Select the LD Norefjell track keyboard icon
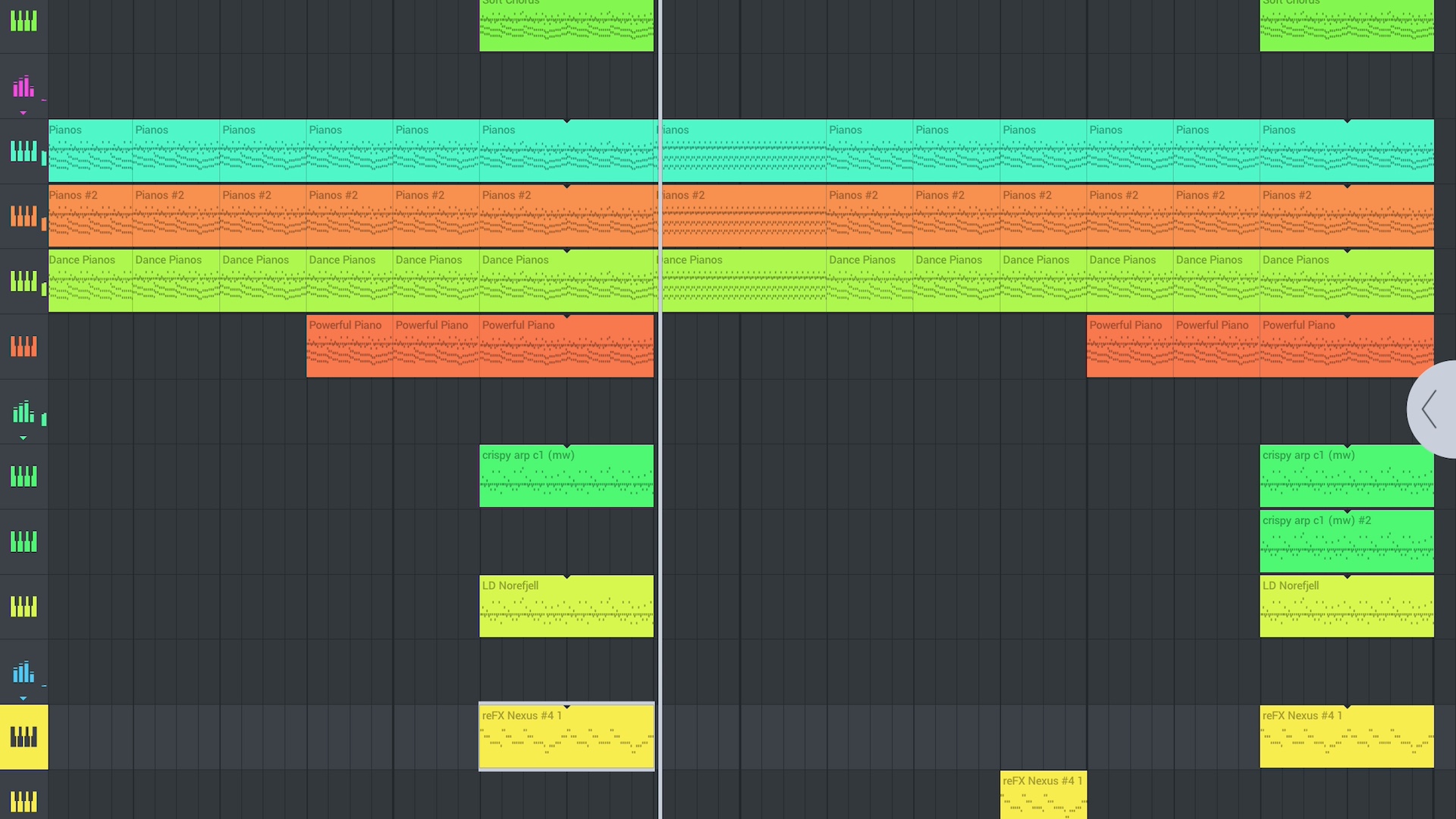Viewport: 1456px width, 819px height. coord(24,607)
